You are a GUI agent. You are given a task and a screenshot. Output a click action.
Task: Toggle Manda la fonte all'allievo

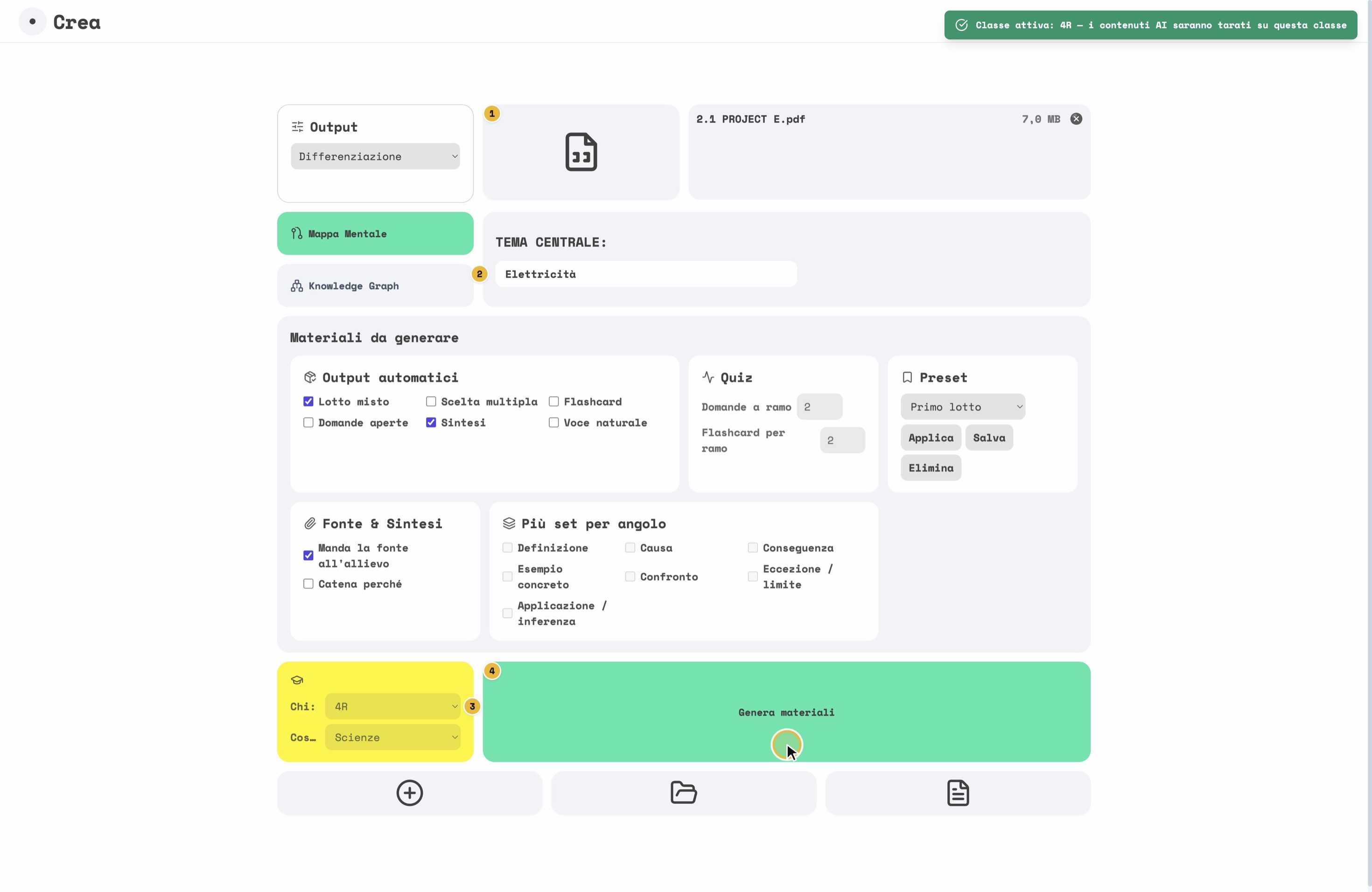[308, 556]
